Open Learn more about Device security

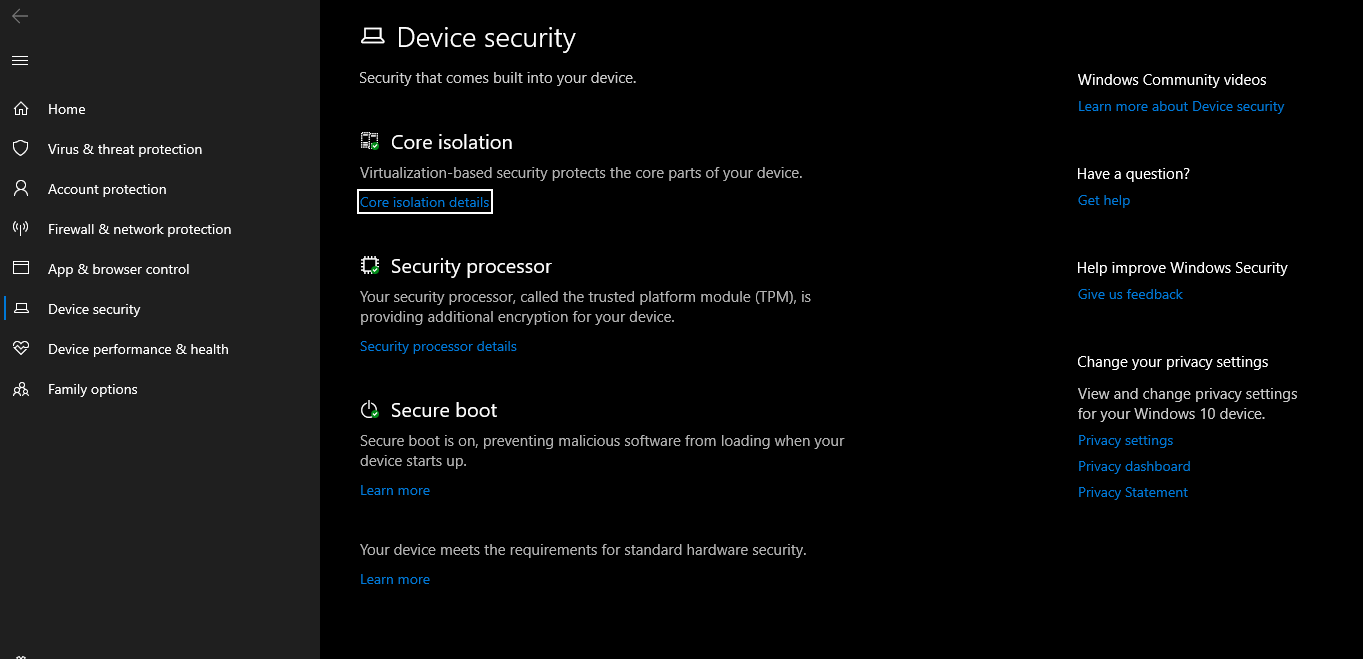[x=1181, y=106]
